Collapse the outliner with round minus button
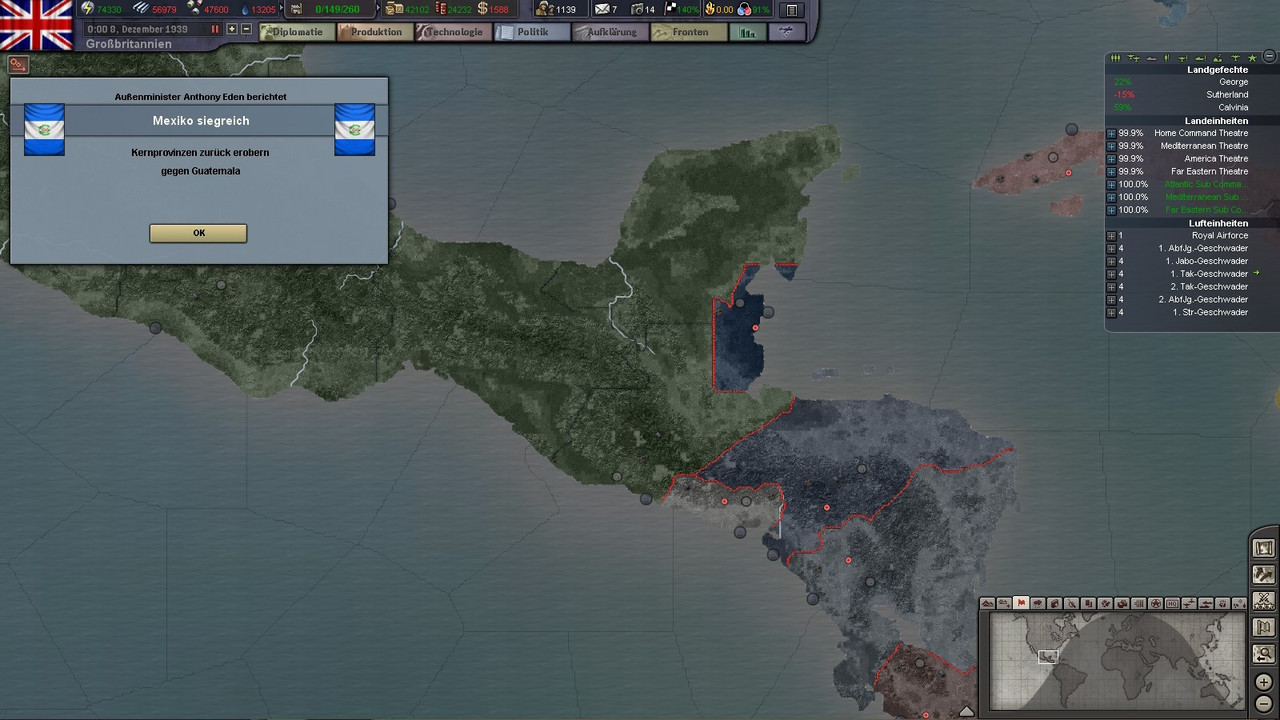Viewport: 1280px width, 720px height. [x=1269, y=56]
